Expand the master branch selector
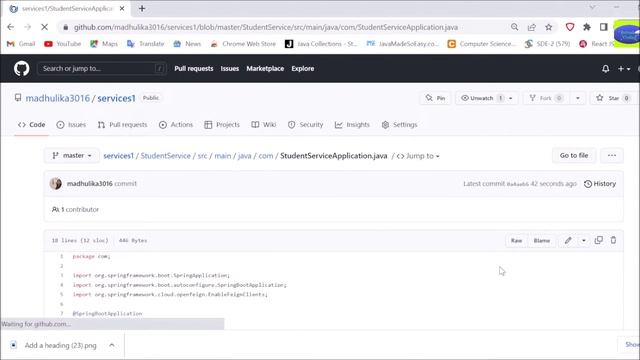640x360 pixels. coord(72,156)
